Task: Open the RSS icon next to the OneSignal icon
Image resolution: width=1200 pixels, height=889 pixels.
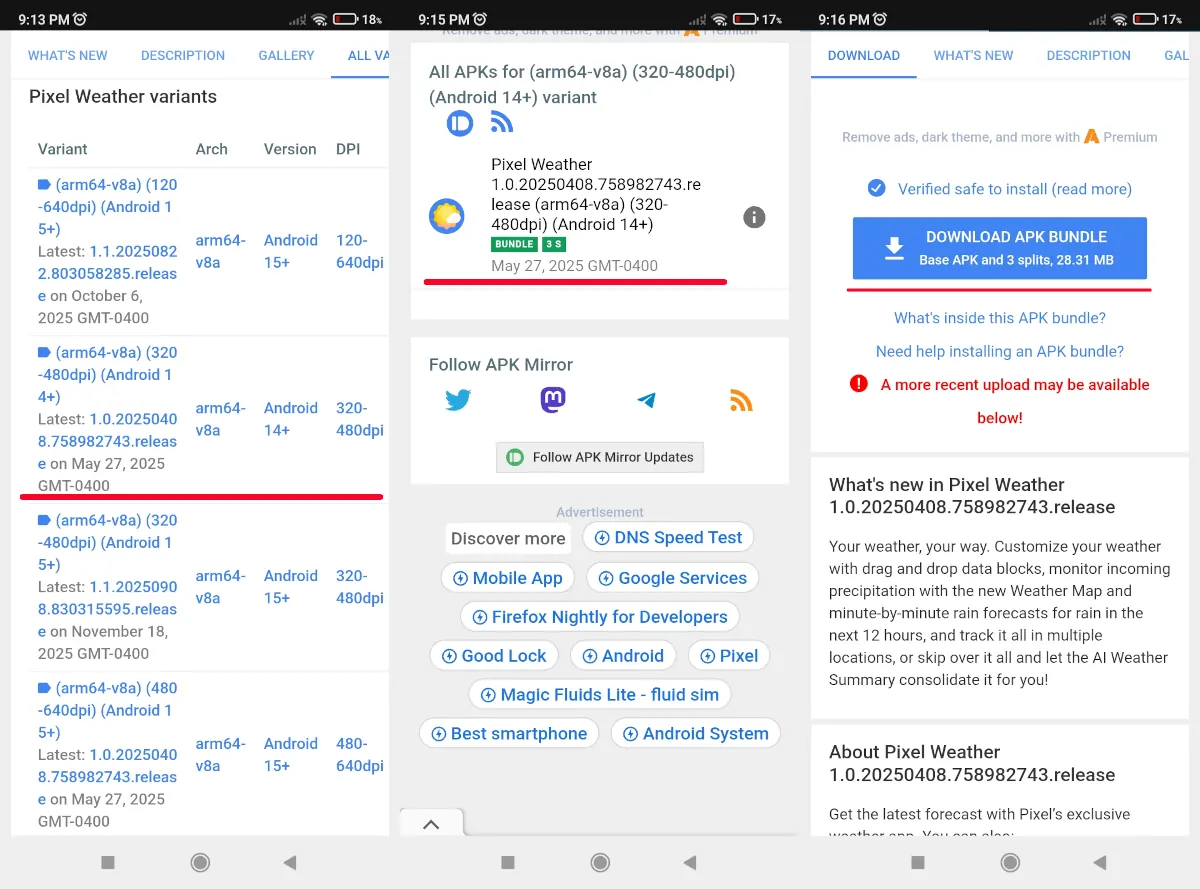Action: (x=502, y=123)
